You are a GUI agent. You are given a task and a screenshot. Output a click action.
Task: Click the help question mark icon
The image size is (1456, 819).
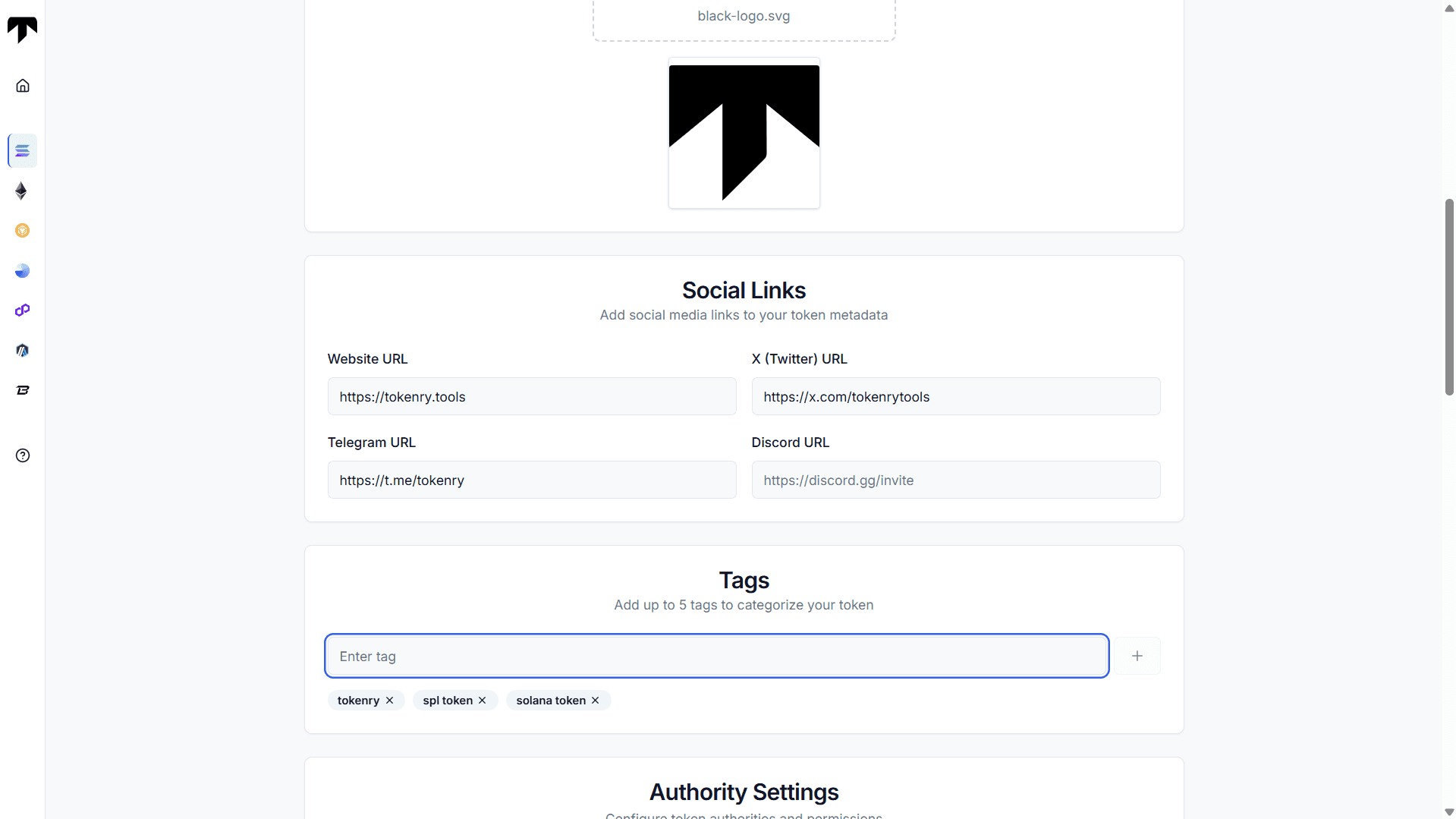tap(23, 455)
